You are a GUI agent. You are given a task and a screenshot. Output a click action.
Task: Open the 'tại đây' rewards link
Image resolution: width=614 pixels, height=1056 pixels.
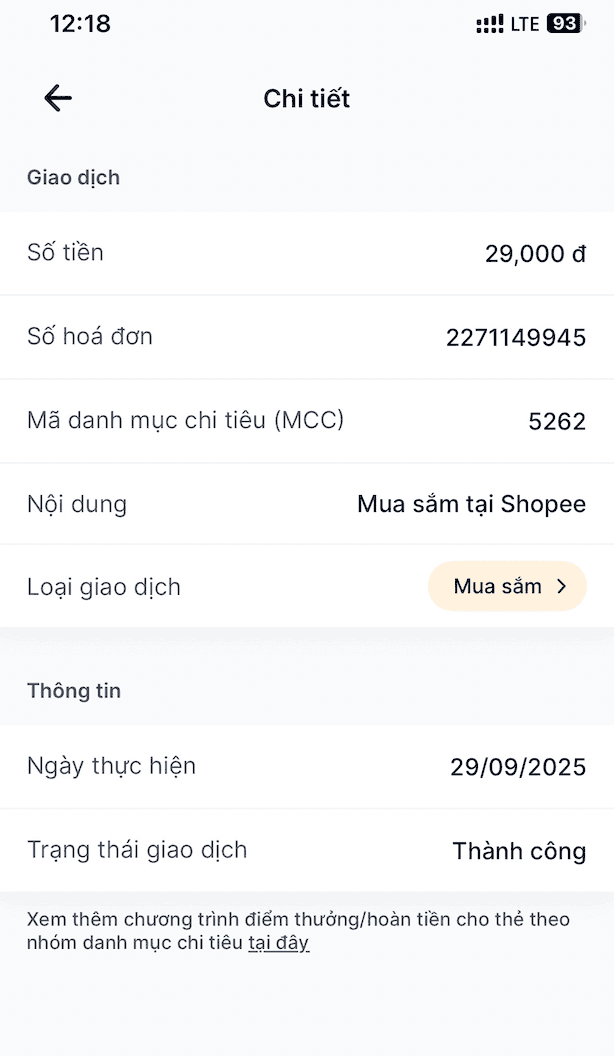[278, 943]
